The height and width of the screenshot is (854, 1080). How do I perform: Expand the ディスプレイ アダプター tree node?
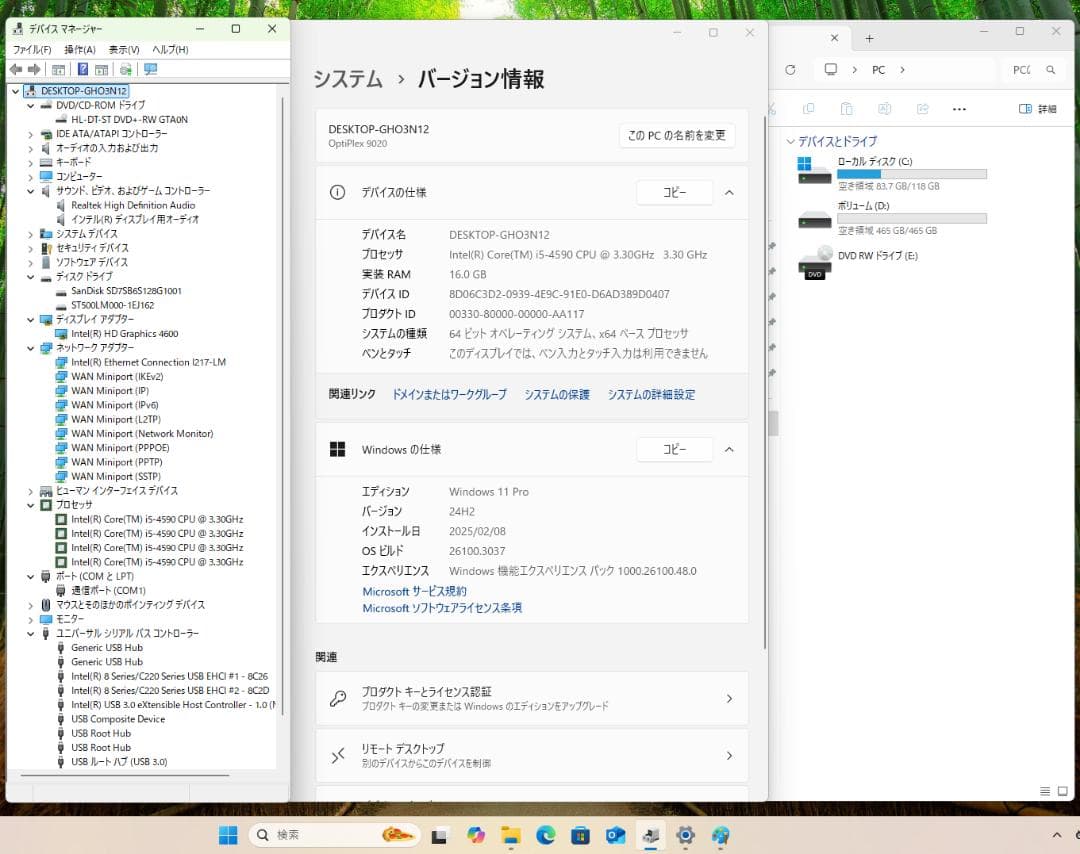click(32, 319)
